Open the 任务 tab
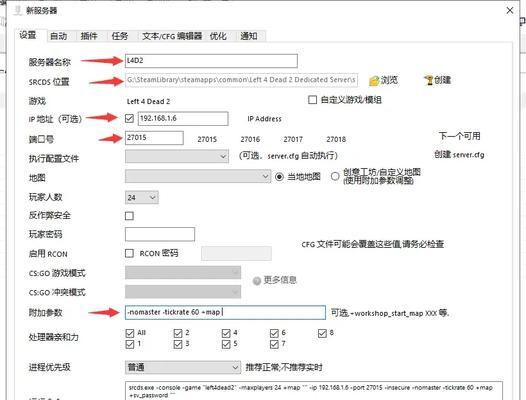 [120, 36]
